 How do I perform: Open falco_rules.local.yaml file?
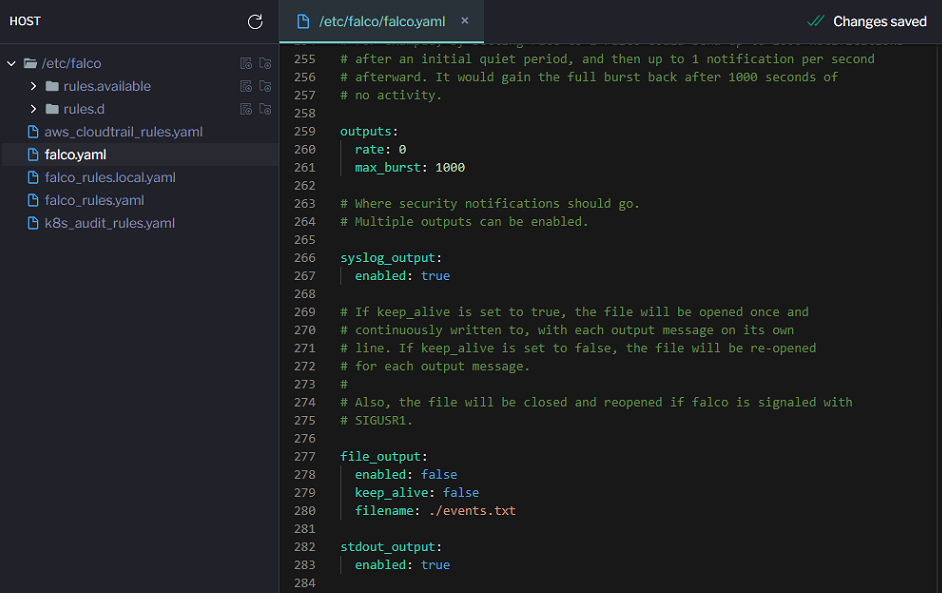point(110,177)
